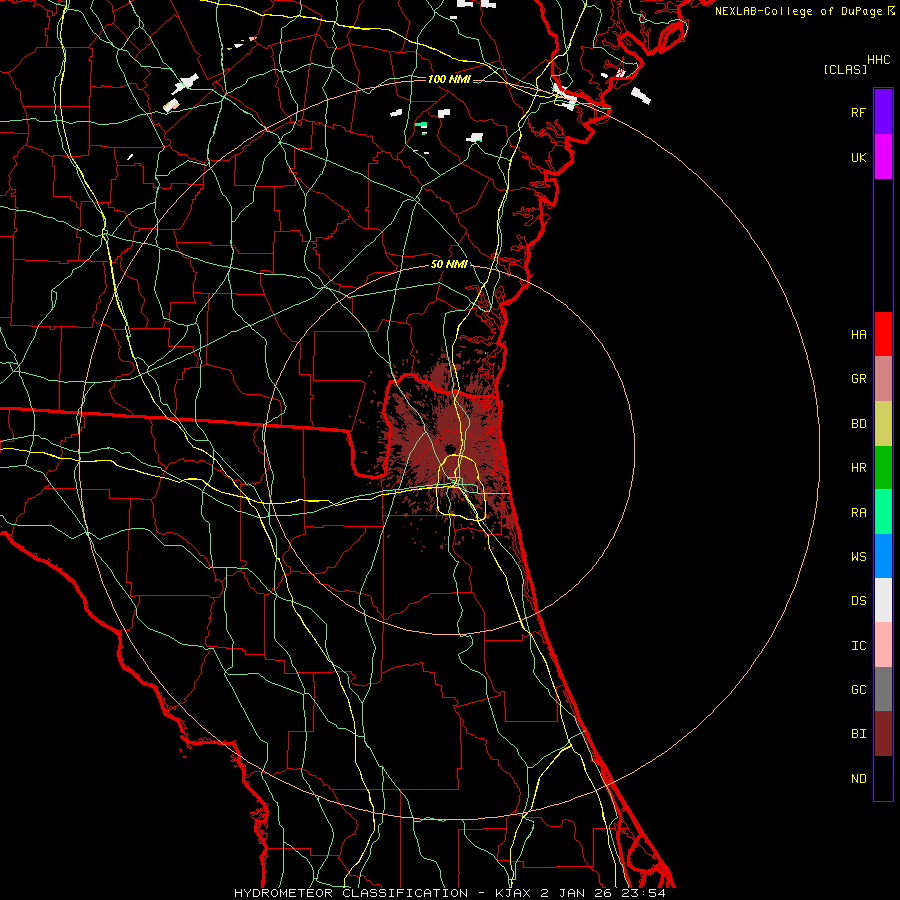Click the RA light green legend block
The width and height of the screenshot is (900, 900).
(x=883, y=512)
